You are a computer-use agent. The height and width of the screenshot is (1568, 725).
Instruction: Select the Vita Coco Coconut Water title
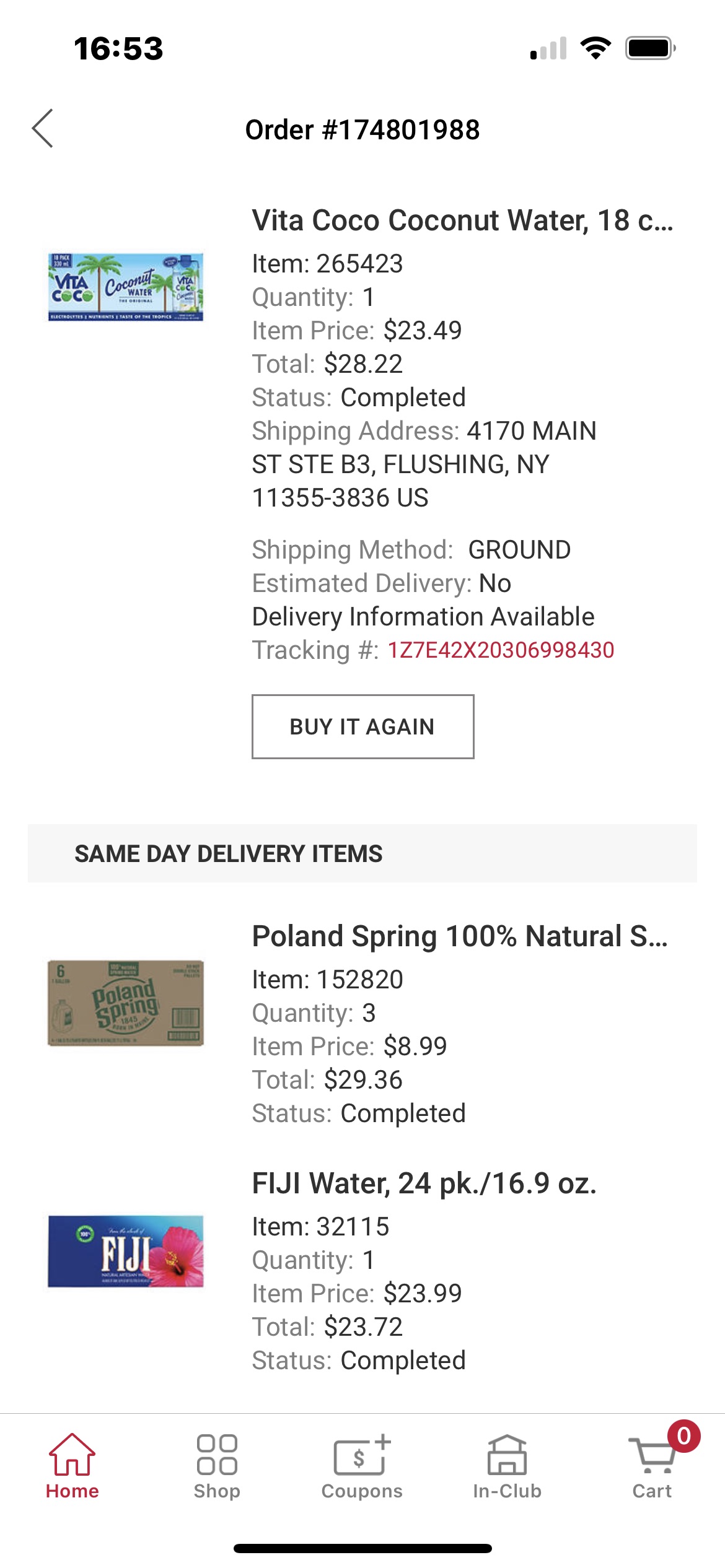pos(462,220)
